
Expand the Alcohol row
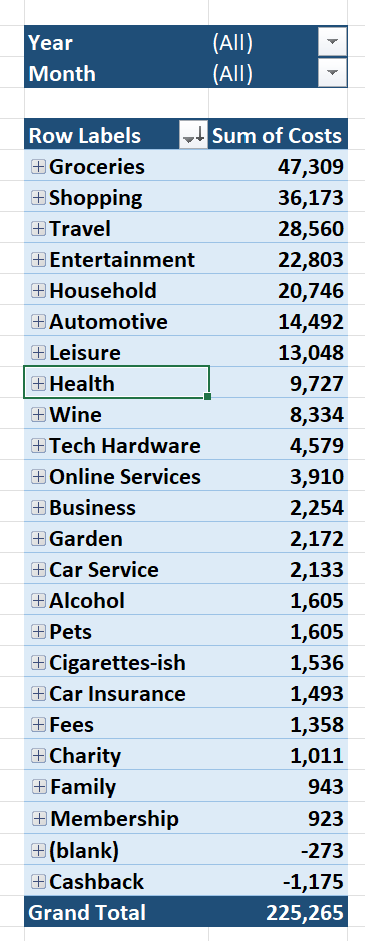(38, 601)
